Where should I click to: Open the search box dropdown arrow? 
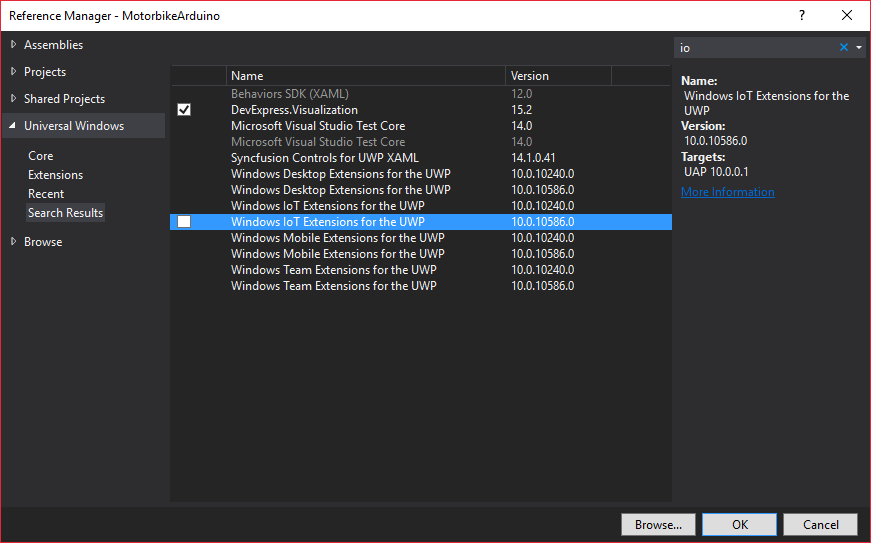coord(858,47)
